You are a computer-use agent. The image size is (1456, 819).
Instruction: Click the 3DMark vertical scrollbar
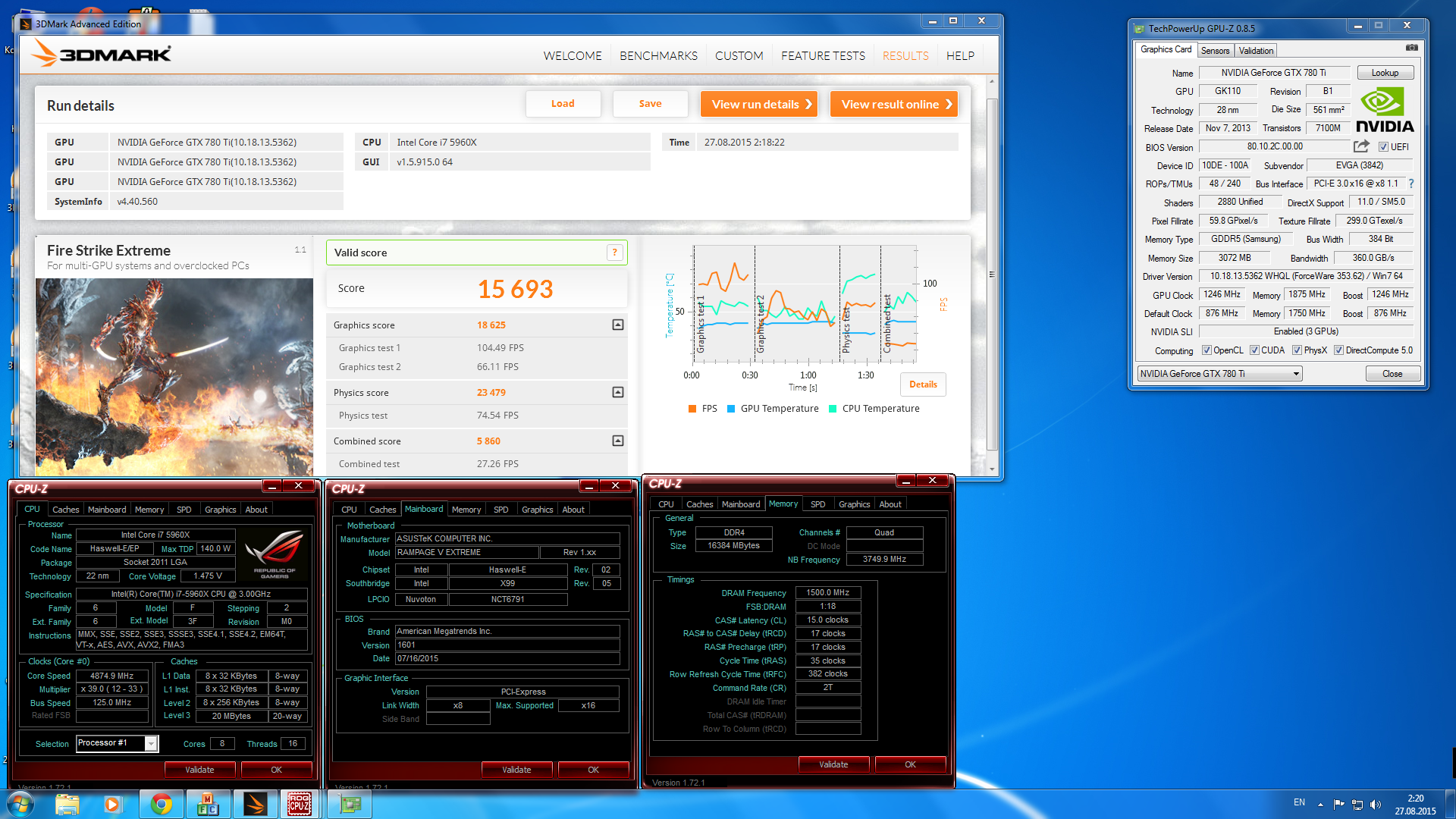click(x=992, y=275)
